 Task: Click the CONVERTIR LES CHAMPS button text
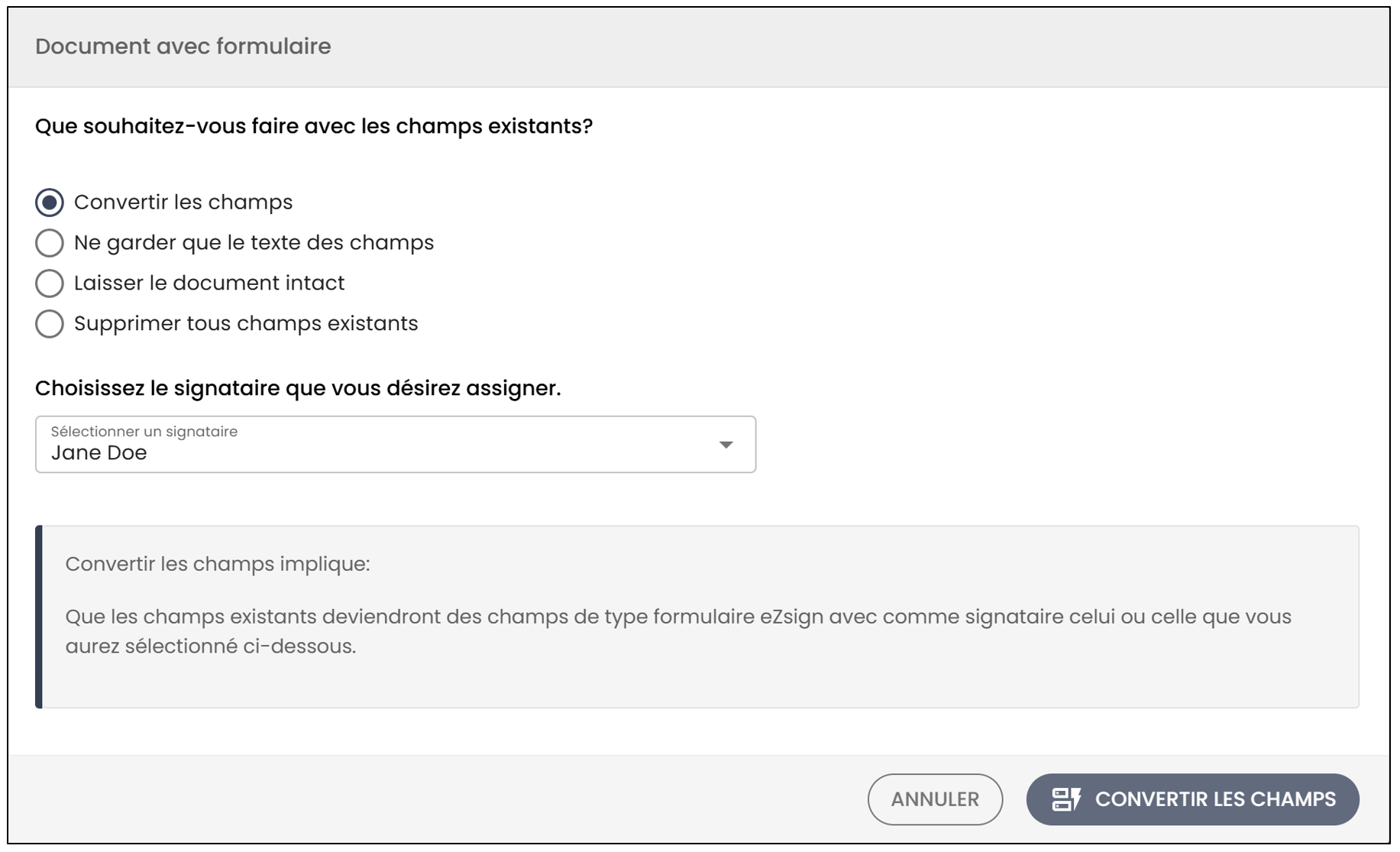[1215, 799]
